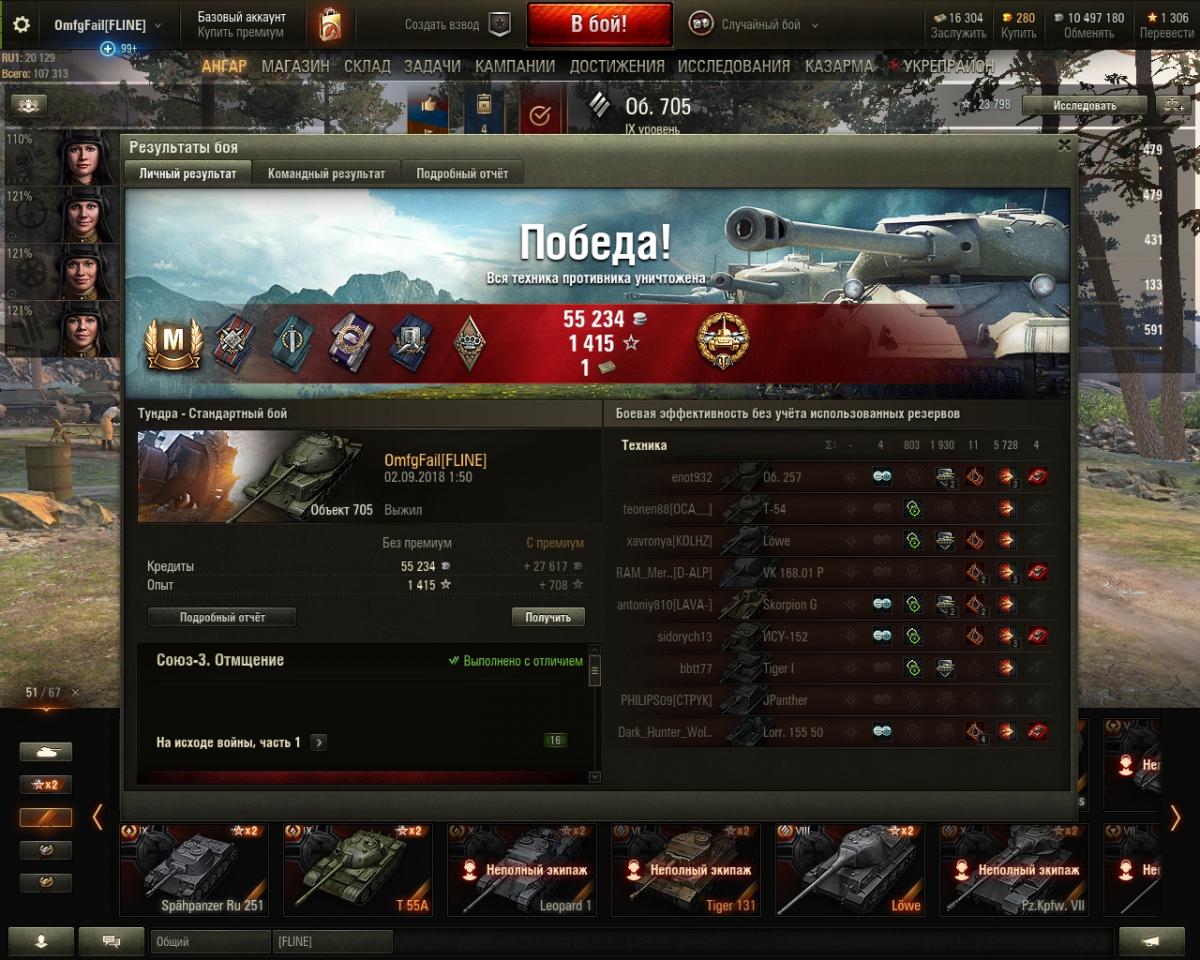Select the T 55A tank thumbnail

tap(358, 870)
